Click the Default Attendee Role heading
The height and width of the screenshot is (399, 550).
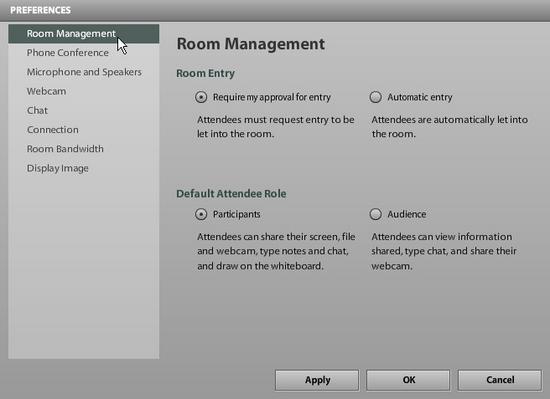(x=231, y=194)
